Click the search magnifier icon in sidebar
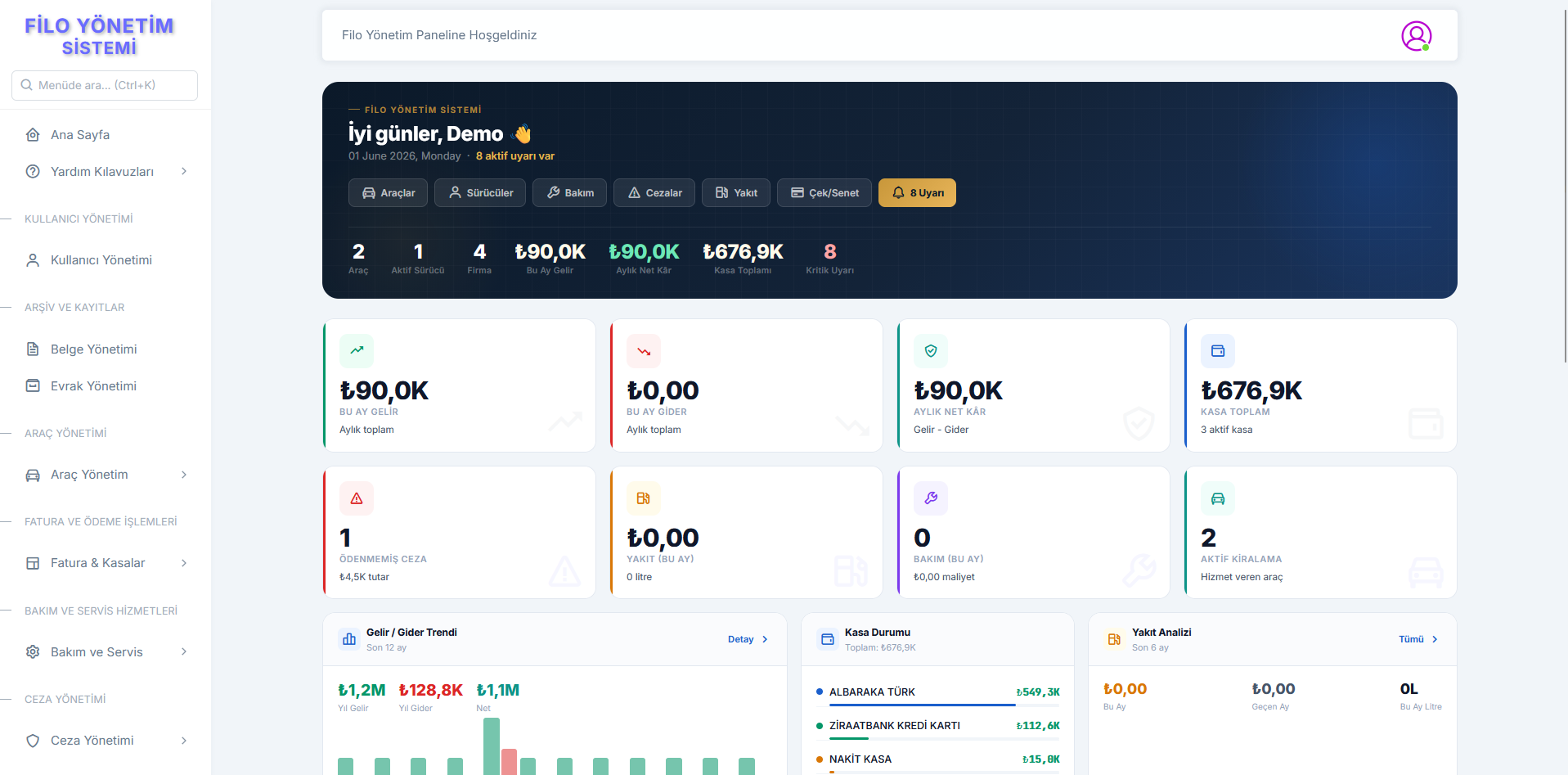Viewport: 1568px width, 775px height. [x=27, y=85]
